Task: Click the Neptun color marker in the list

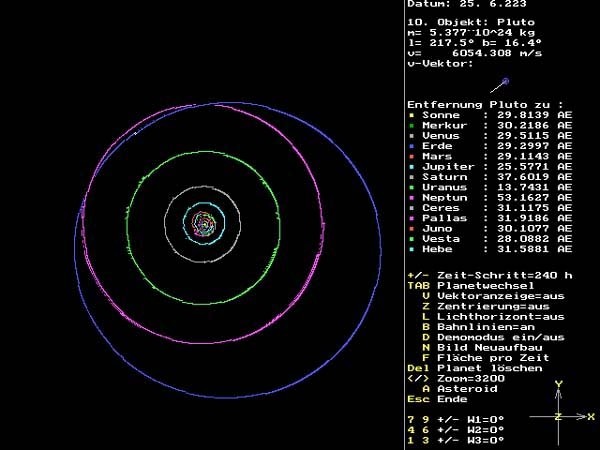Action: pos(411,197)
